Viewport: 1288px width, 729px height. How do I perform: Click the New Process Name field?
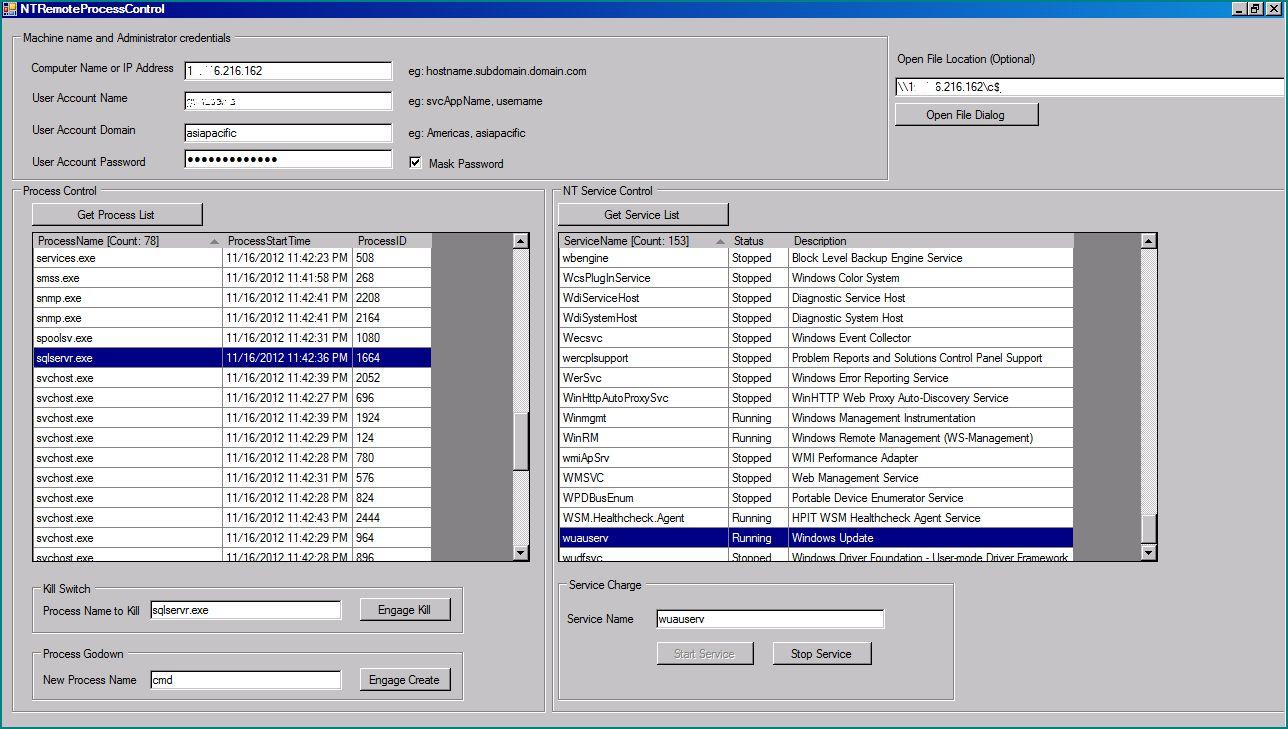[246, 680]
